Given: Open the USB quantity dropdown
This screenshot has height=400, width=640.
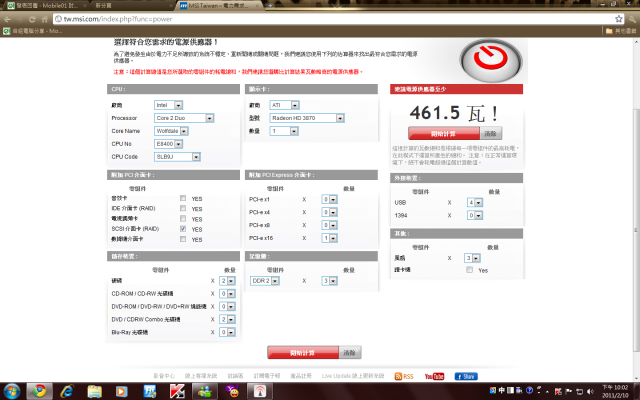Looking at the screenshot, I should click(475, 202).
